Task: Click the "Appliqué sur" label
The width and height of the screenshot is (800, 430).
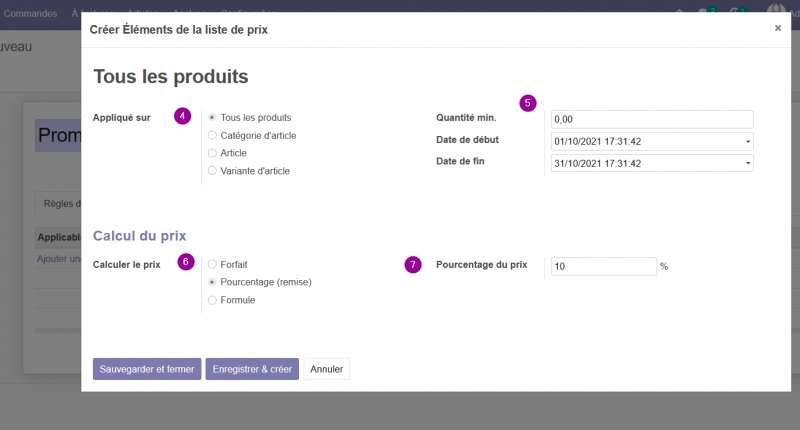Action: [121, 117]
